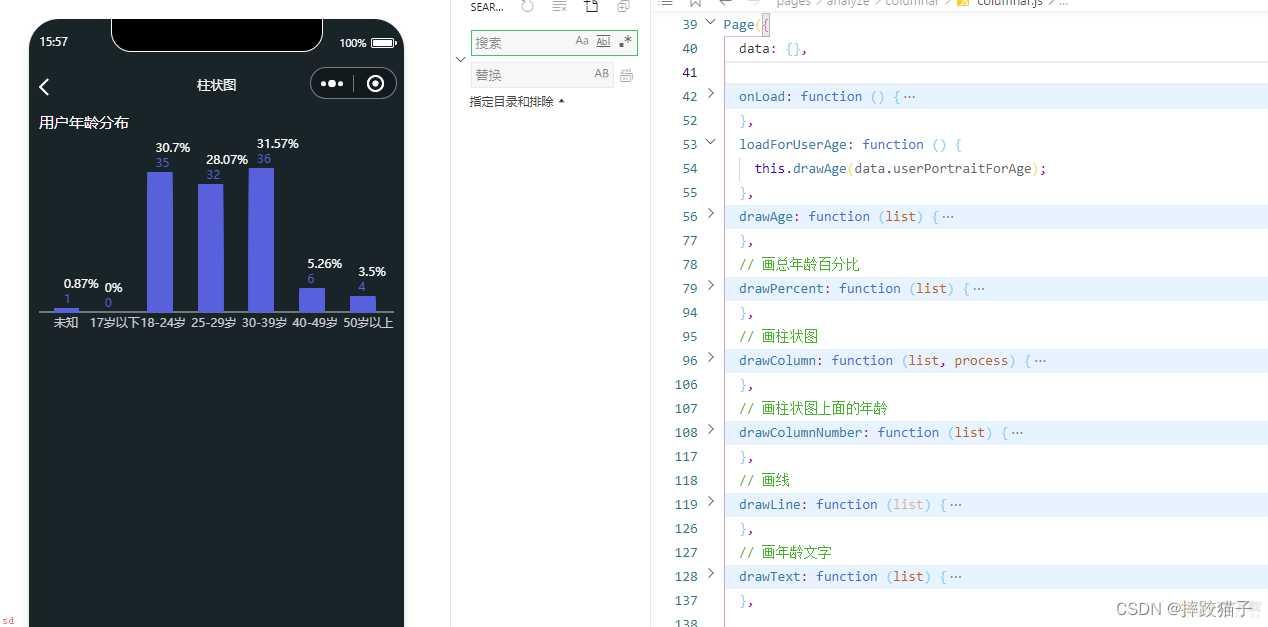Click the 柱状图 page title in simulator
1268x627 pixels.
click(x=217, y=85)
